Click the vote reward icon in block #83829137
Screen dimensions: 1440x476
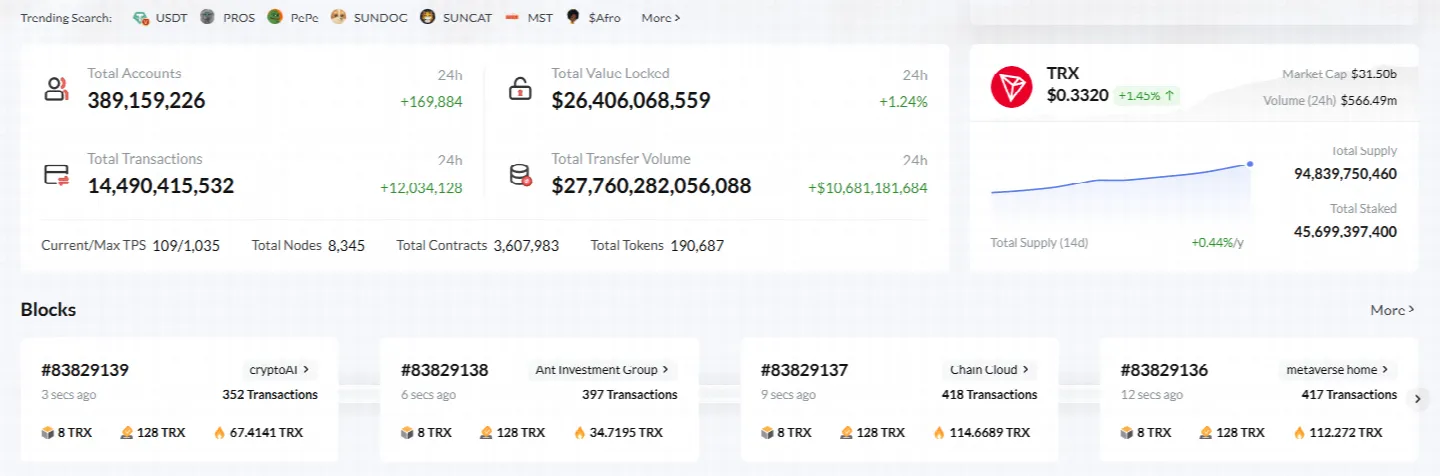pyautogui.click(x=846, y=433)
